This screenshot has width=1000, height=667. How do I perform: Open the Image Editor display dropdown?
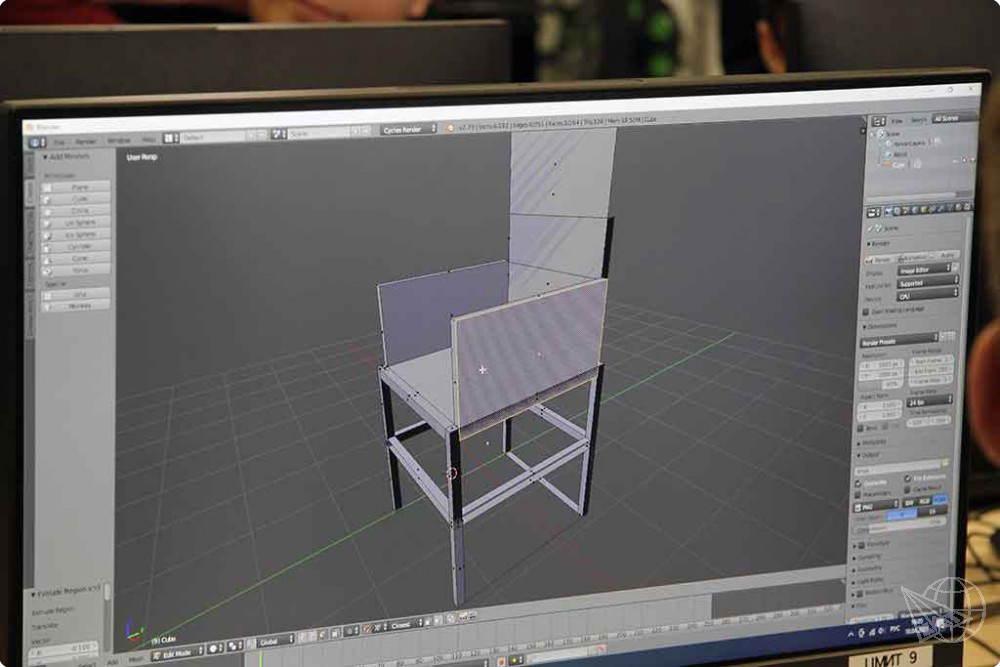(x=925, y=270)
